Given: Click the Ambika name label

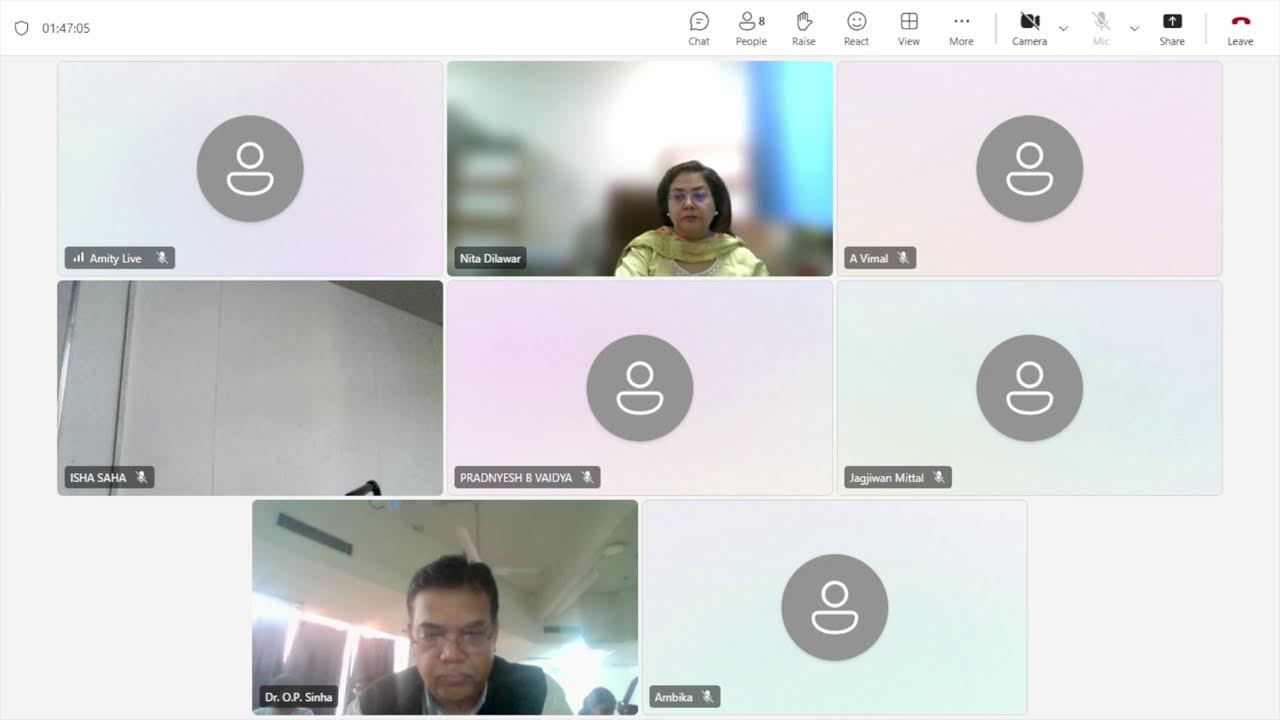Looking at the screenshot, I should coord(673,697).
